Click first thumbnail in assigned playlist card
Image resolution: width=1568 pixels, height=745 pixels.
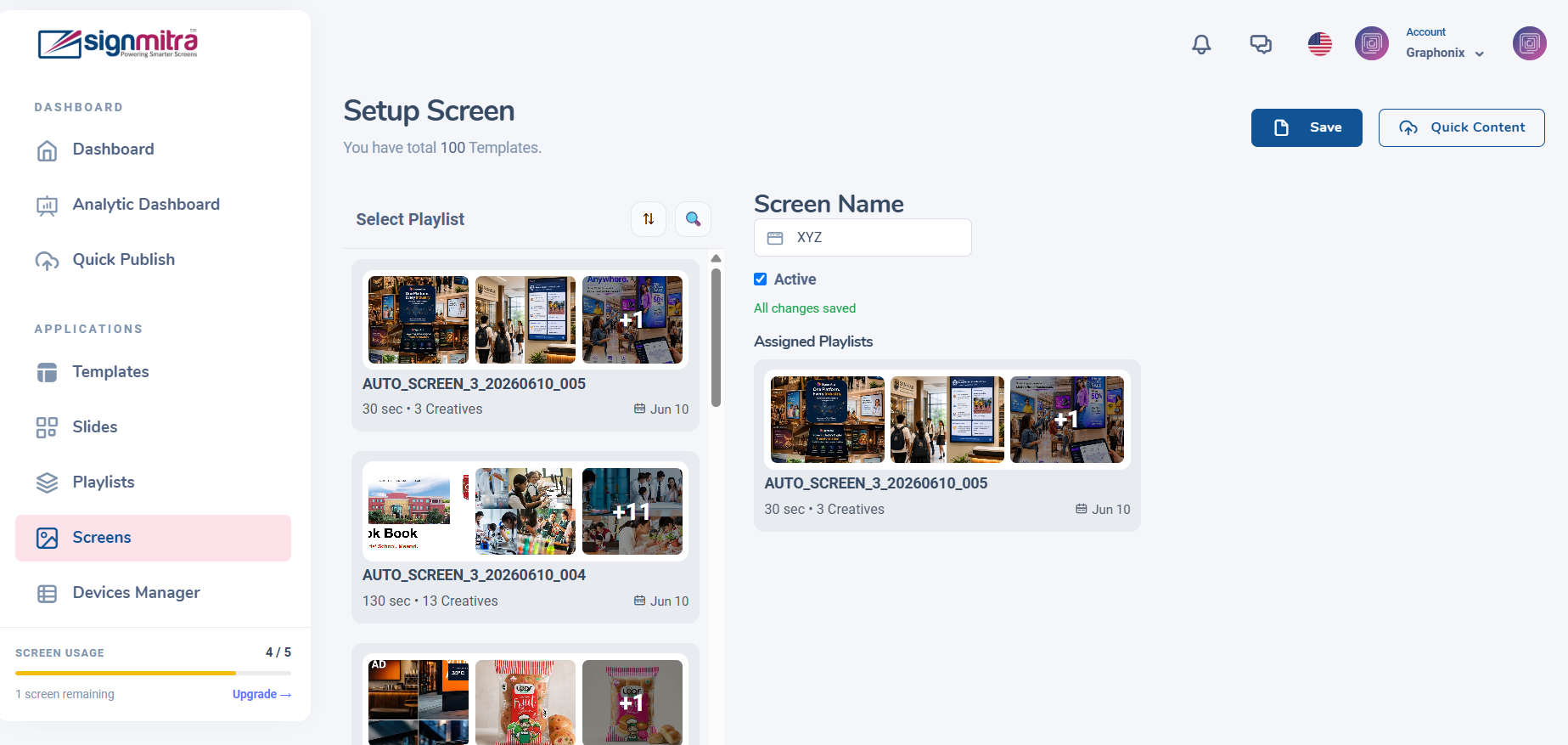(828, 420)
